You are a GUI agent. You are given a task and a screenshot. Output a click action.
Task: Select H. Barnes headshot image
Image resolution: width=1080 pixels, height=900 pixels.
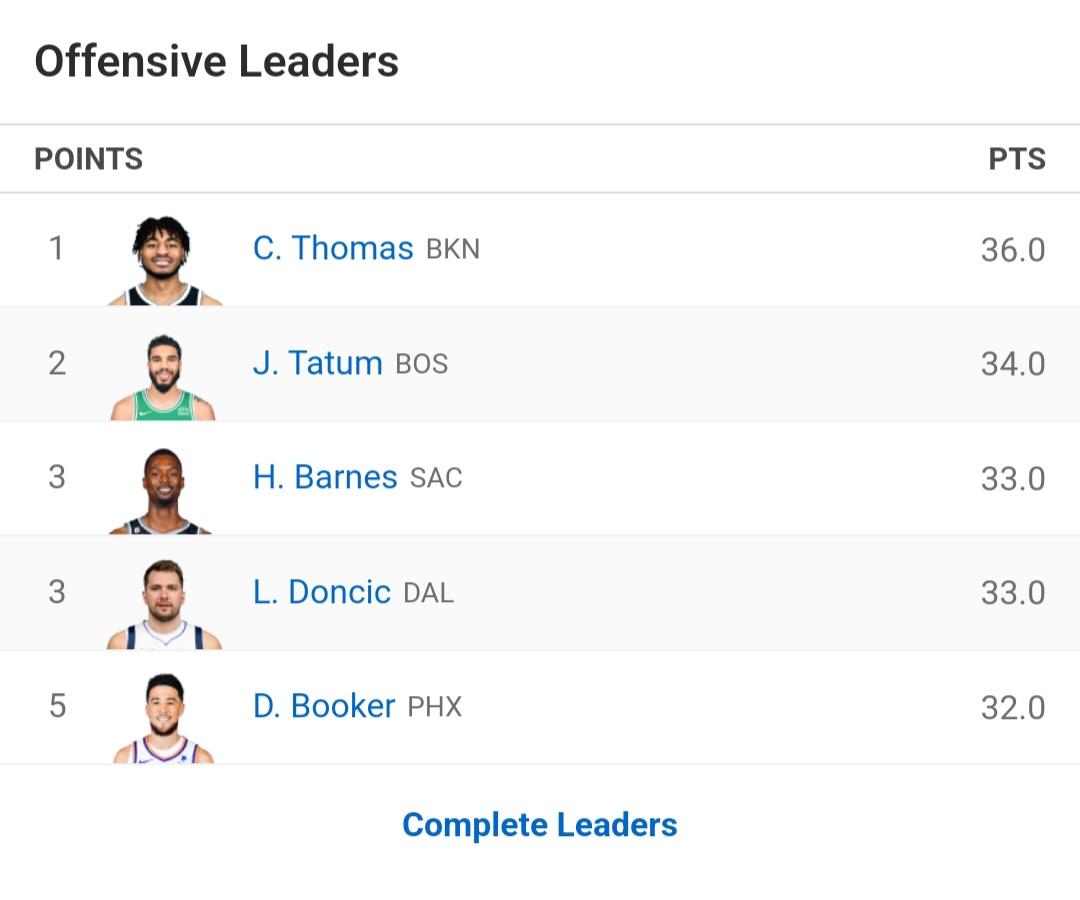tap(164, 490)
